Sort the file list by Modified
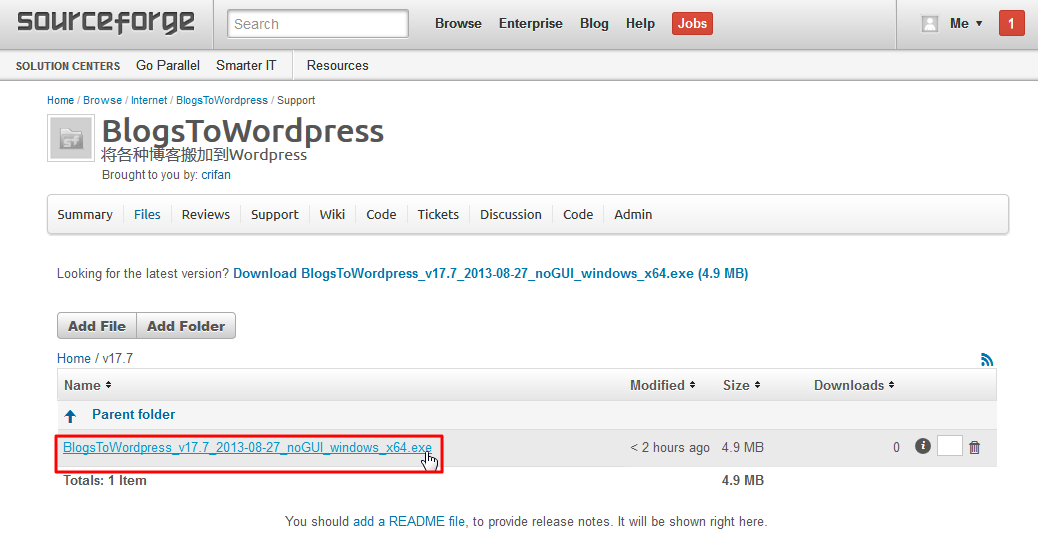The width and height of the screenshot is (1038, 553). pos(663,385)
